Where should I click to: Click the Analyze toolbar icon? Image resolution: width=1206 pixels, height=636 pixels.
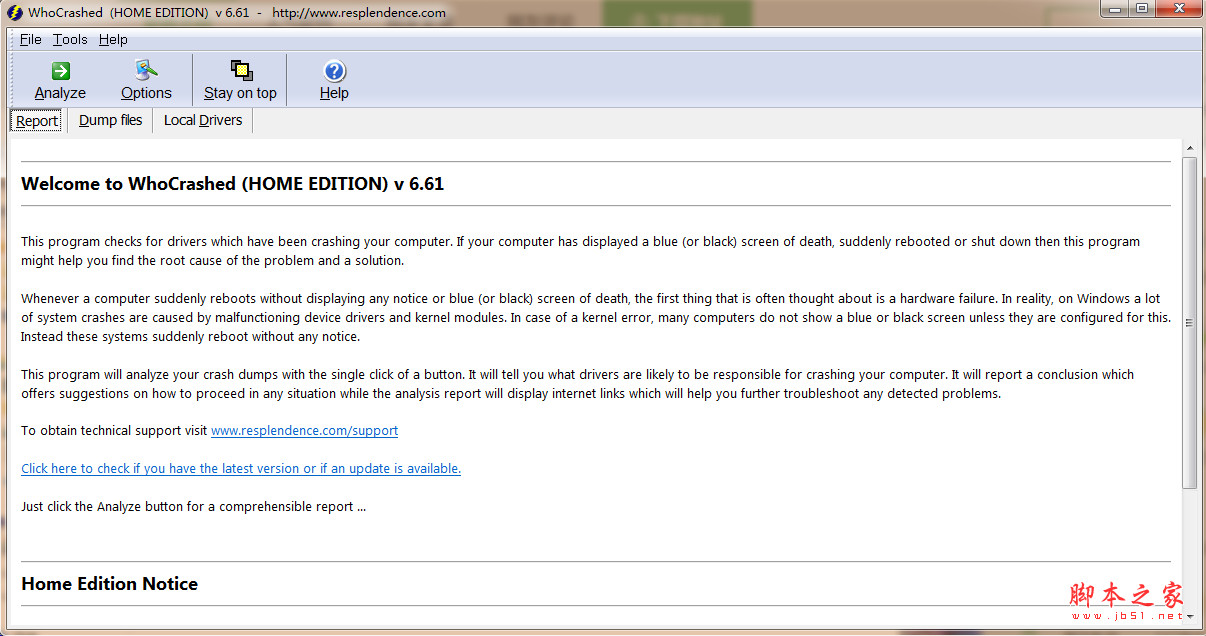tap(60, 71)
